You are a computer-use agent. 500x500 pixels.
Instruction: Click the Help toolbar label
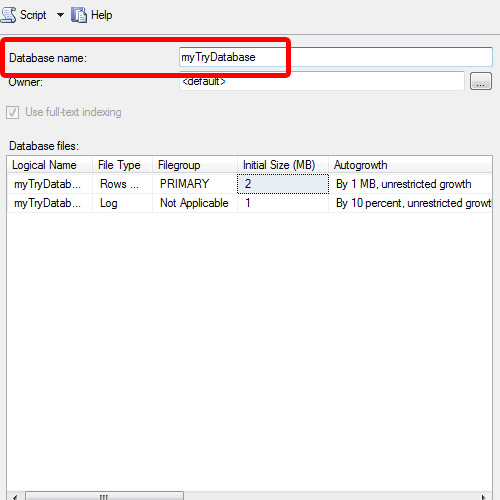[102, 15]
